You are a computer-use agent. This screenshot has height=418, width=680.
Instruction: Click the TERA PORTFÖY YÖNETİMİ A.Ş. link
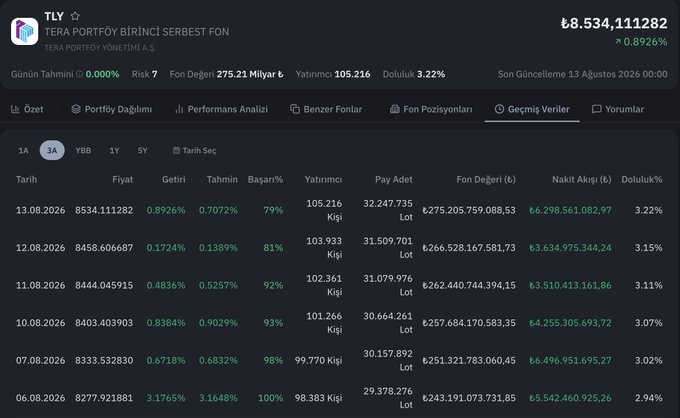click(x=100, y=48)
